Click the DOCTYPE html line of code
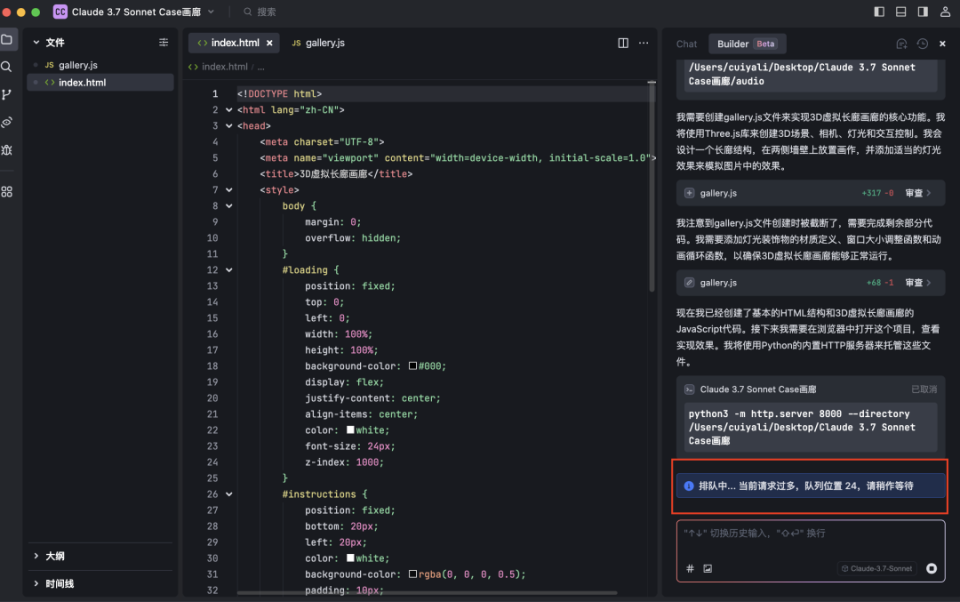This screenshot has height=602, width=960. (279, 94)
